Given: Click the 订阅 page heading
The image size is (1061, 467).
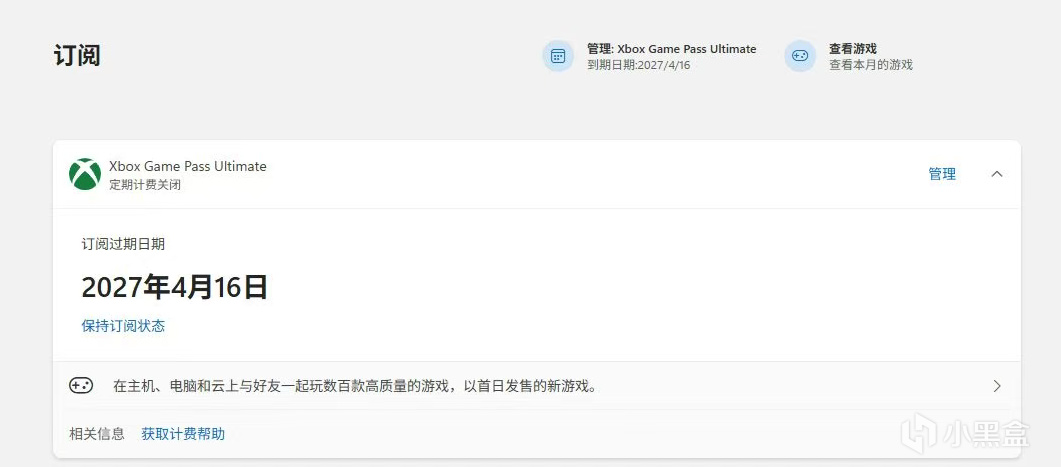Looking at the screenshot, I should tap(77, 55).
